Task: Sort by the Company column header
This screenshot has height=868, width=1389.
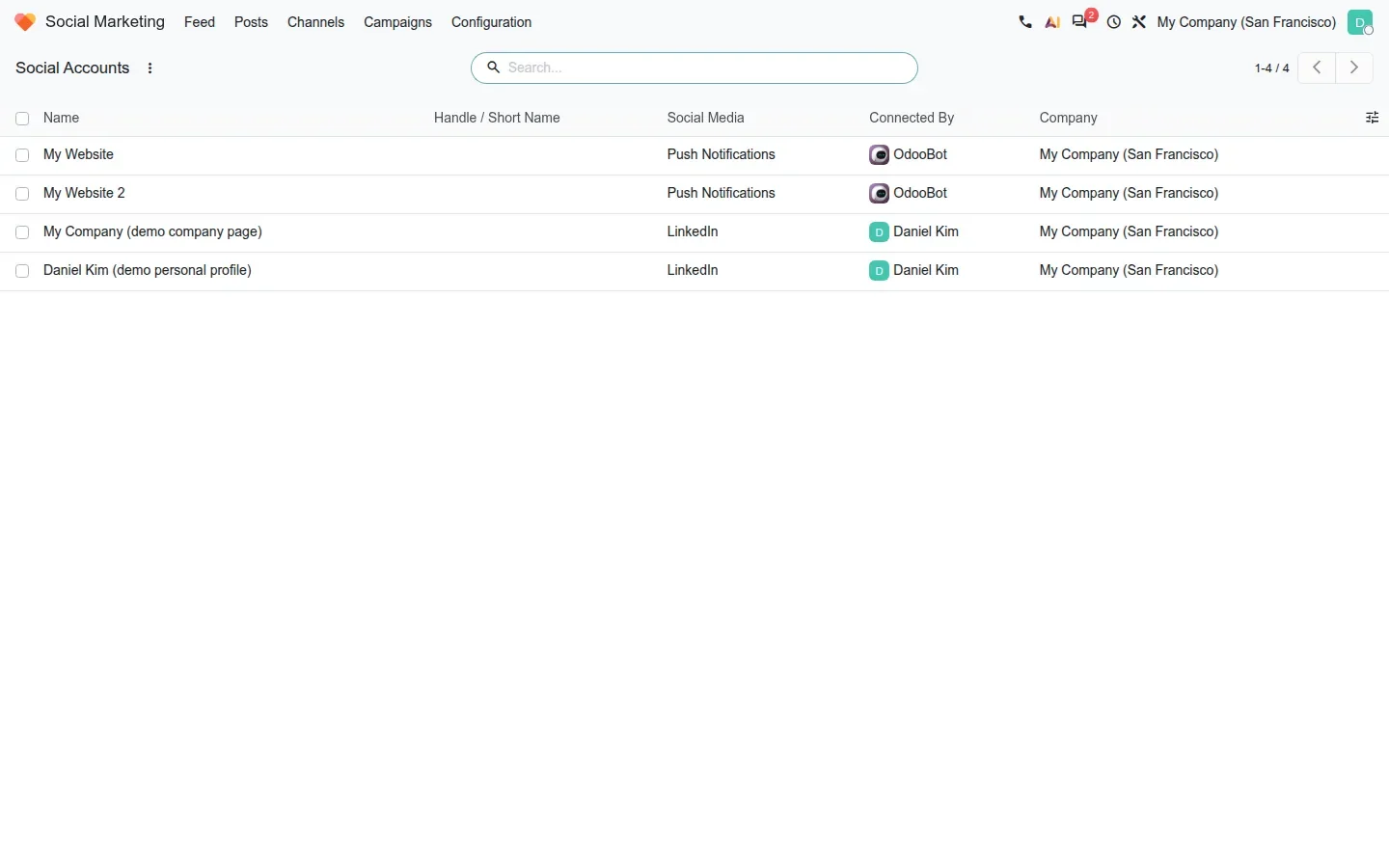Action: coord(1068,118)
